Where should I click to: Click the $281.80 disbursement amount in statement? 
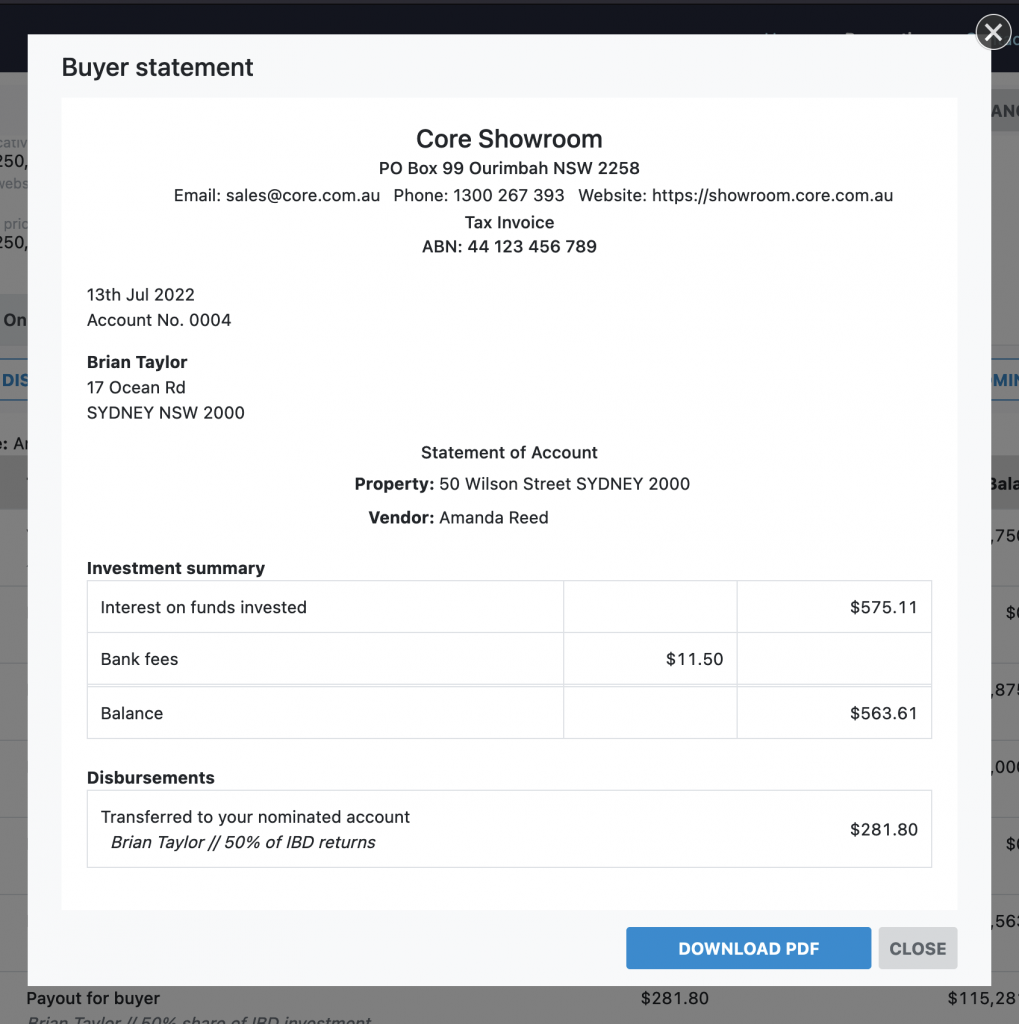click(883, 829)
